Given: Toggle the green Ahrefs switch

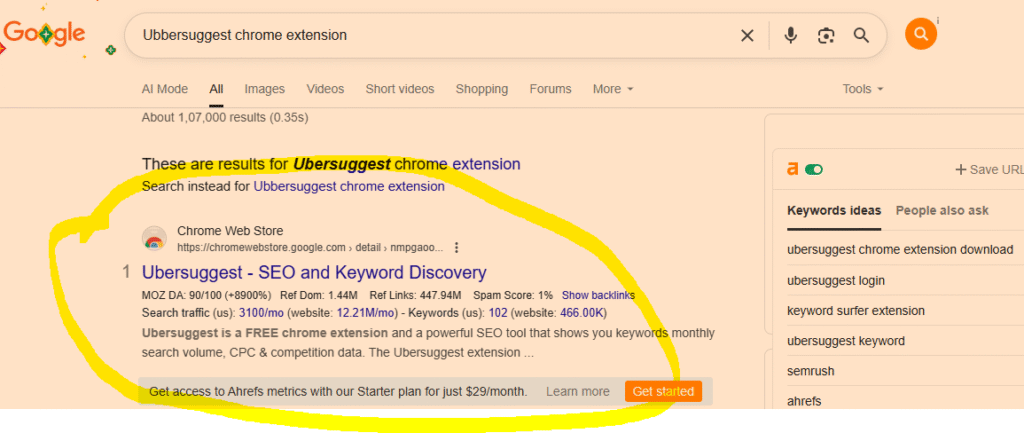Looking at the screenshot, I should pyautogui.click(x=814, y=170).
